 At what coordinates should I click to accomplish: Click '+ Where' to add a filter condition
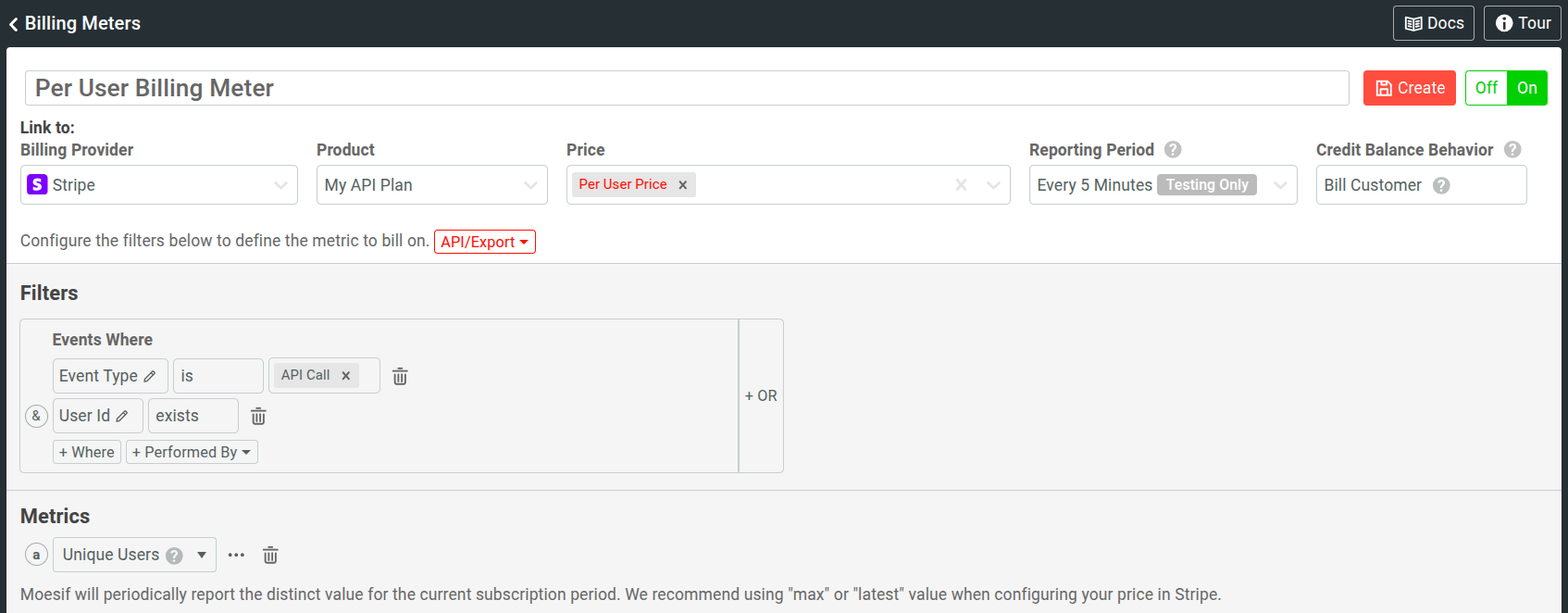[x=86, y=452]
